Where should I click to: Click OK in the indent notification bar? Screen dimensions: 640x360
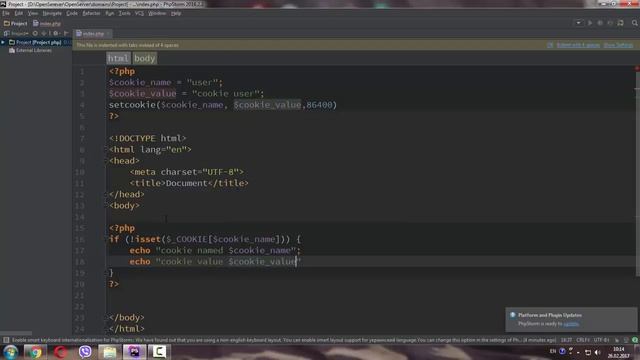550,45
